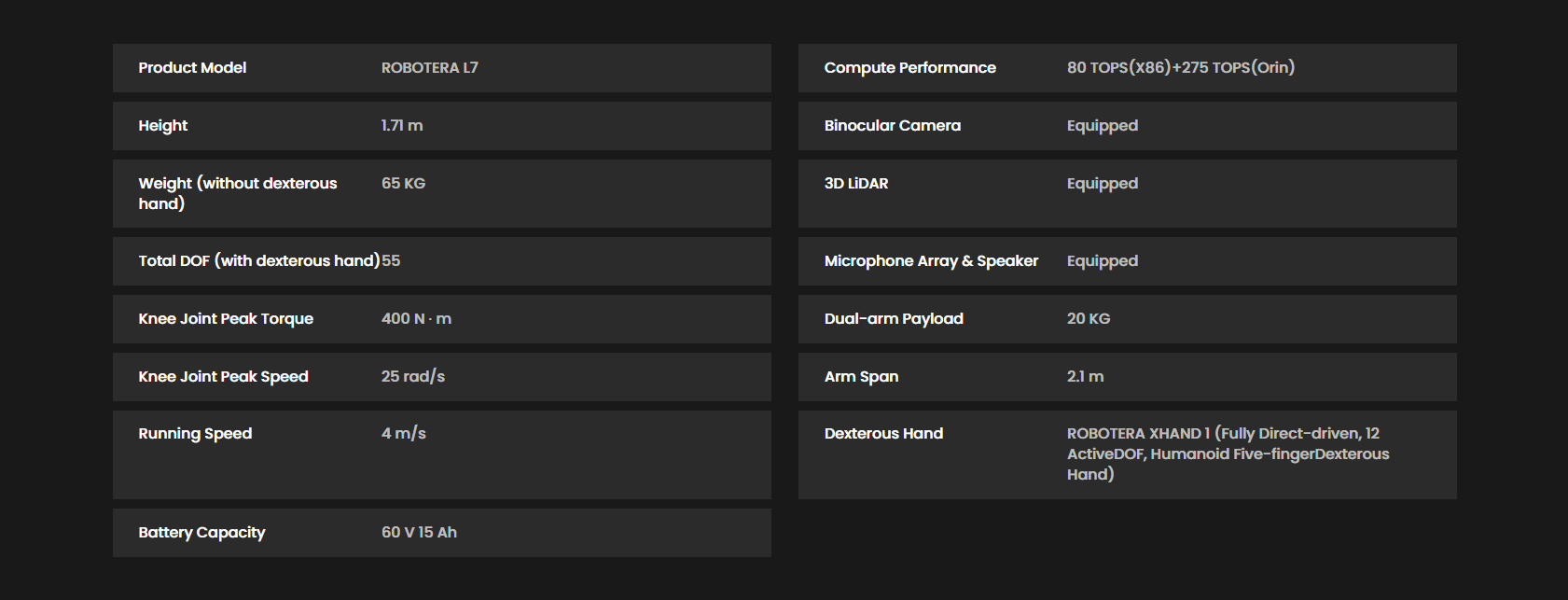
Task: Click the 25 rad/s speed value
Action: coord(413,376)
